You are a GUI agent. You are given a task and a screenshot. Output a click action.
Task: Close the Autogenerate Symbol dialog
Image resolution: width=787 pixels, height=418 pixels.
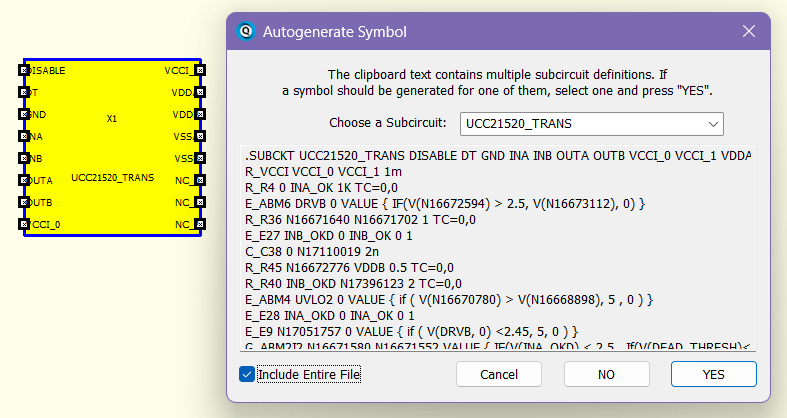[748, 31]
